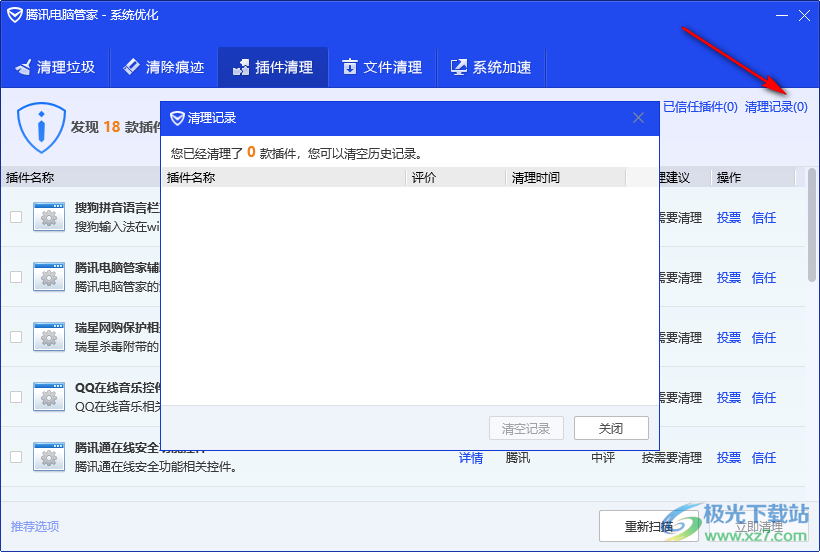
Task: Click the 操作 column header in main list
Action: click(753, 178)
